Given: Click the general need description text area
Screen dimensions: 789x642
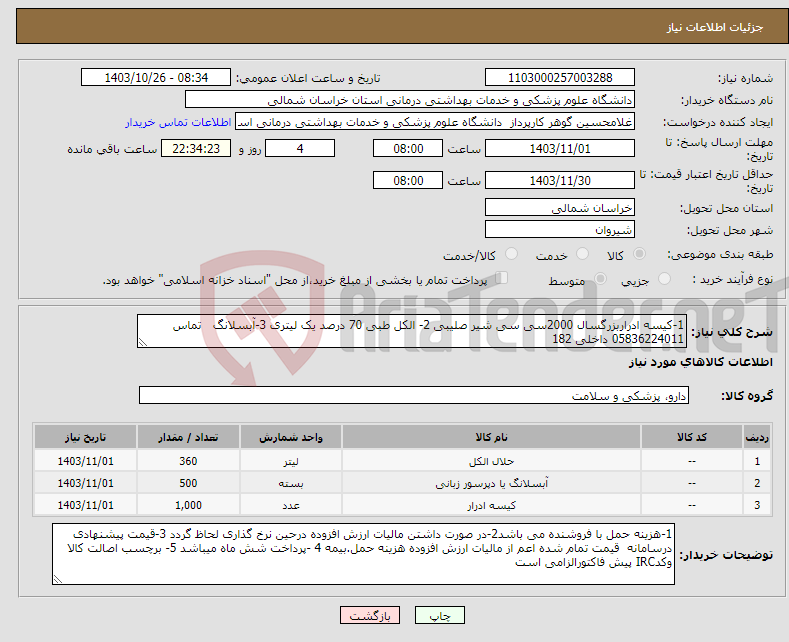Looking at the screenshot, I should click(412, 331).
